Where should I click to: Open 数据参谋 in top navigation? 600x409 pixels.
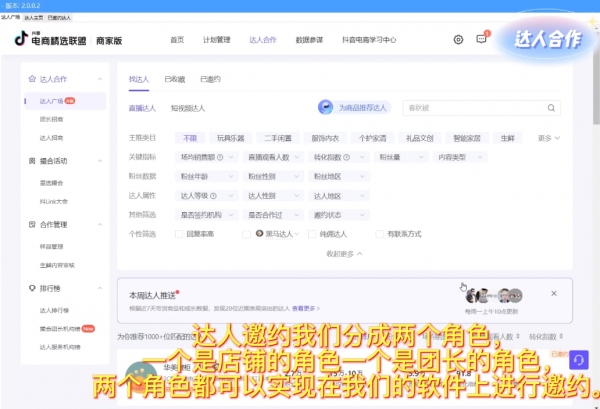309,40
